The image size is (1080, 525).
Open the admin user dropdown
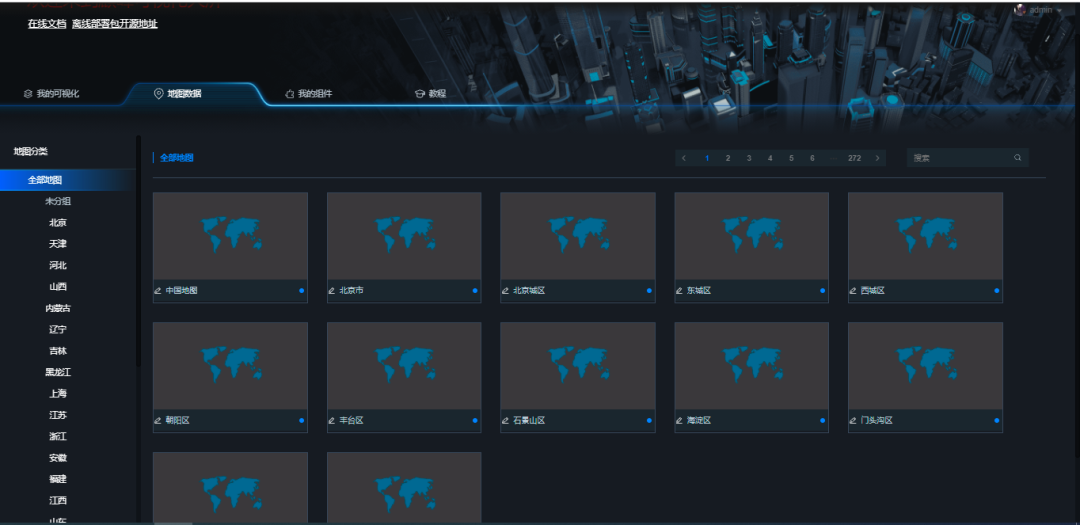tap(1040, 9)
